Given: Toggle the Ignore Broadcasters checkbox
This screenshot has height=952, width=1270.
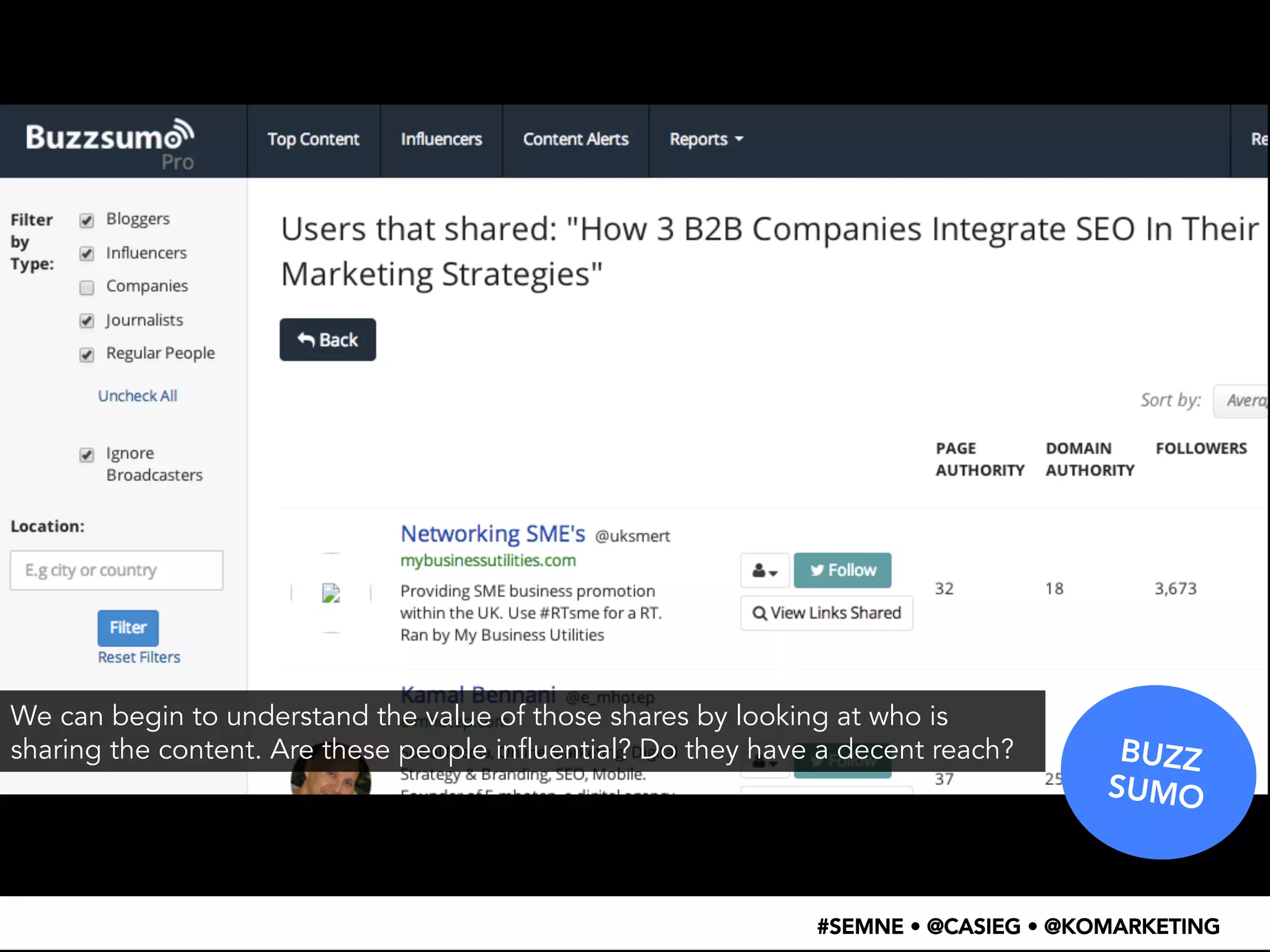Looking at the screenshot, I should pyautogui.click(x=87, y=455).
